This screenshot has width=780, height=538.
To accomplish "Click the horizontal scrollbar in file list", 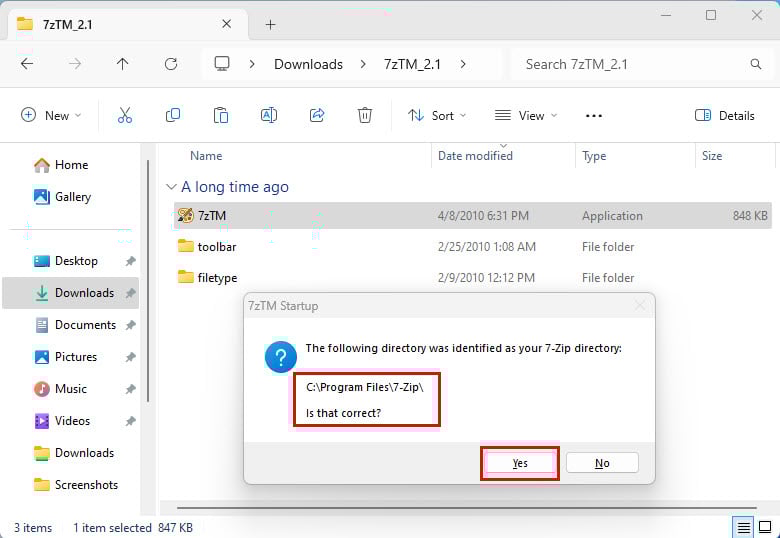I will coord(467,508).
